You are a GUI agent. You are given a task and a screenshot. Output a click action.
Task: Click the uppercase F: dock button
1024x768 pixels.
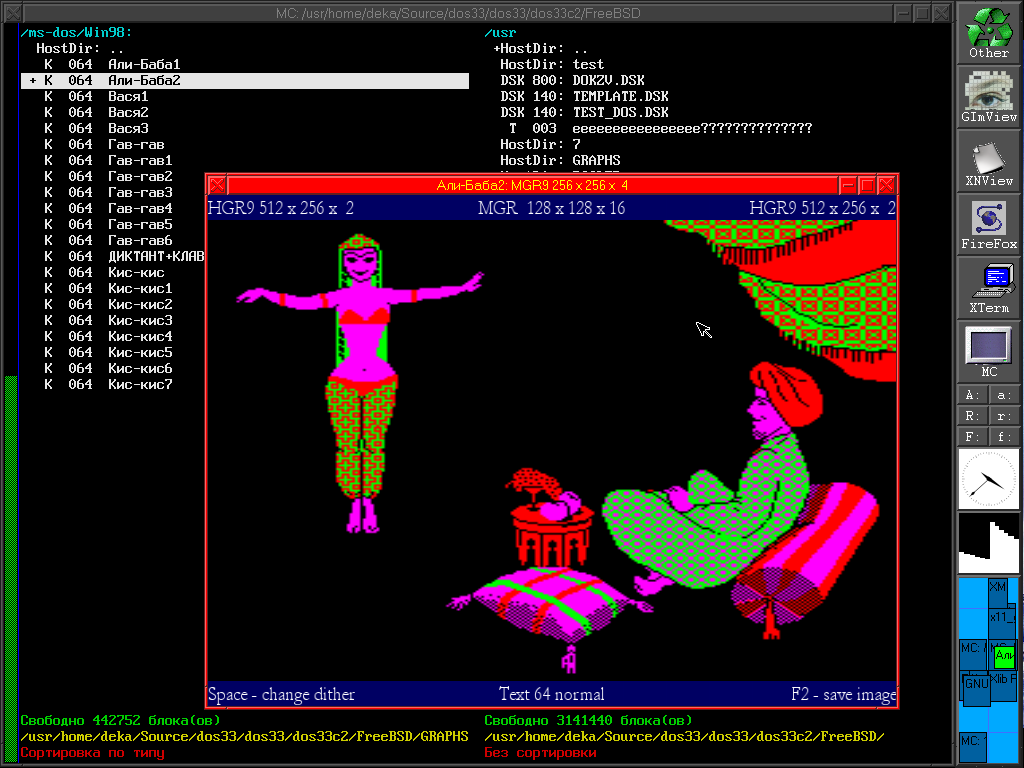[x=972, y=437]
